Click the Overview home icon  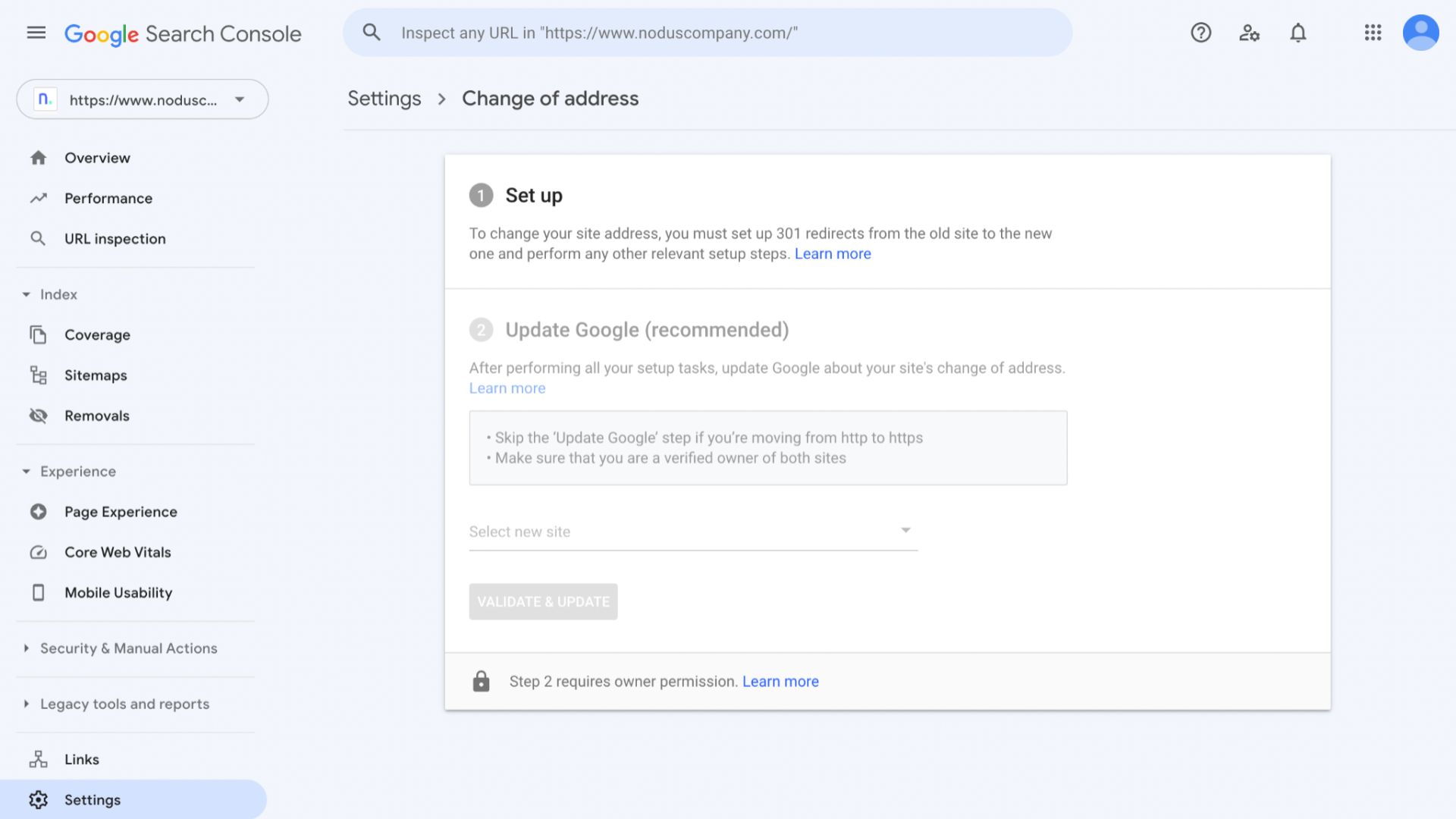pos(38,158)
